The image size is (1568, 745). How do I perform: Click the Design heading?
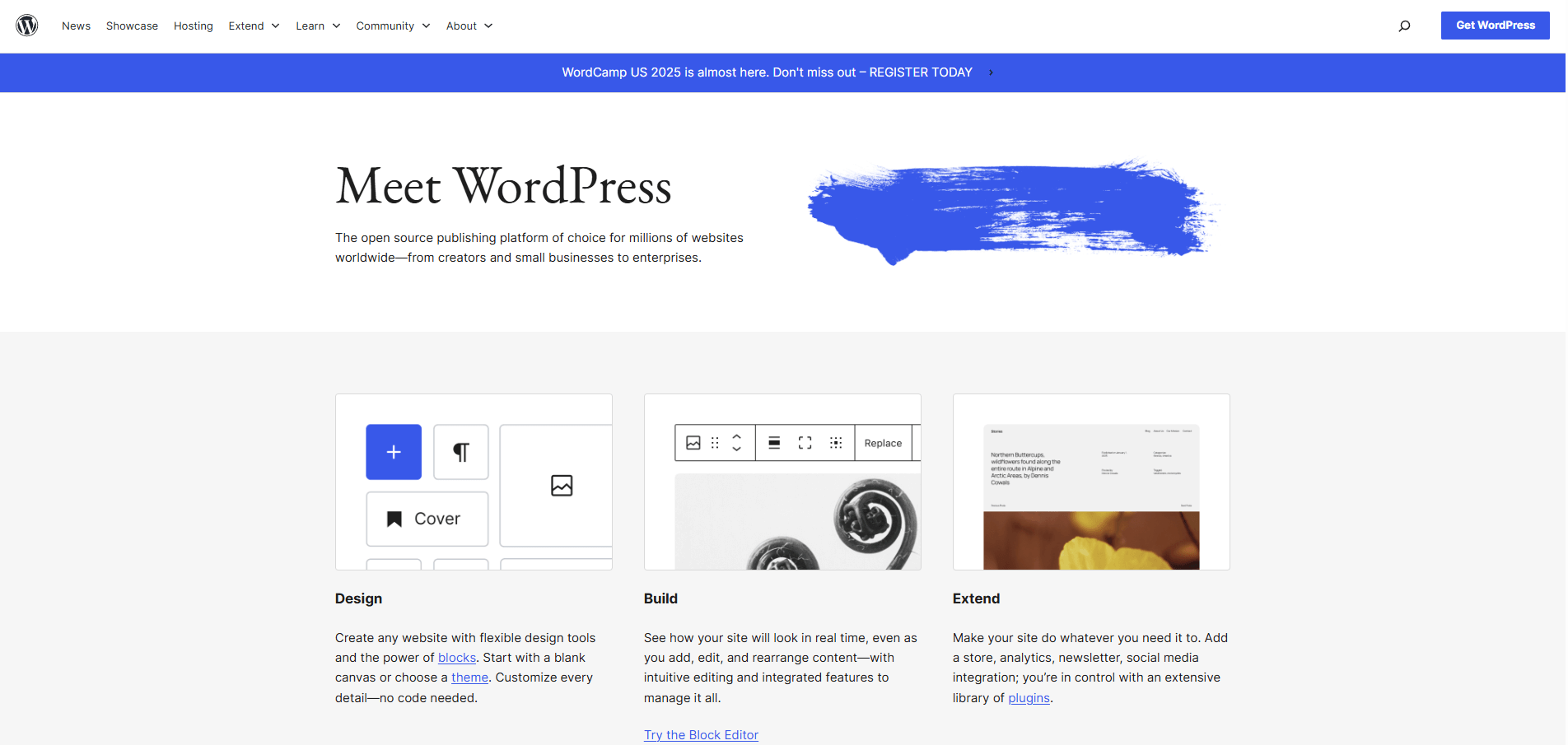[358, 598]
